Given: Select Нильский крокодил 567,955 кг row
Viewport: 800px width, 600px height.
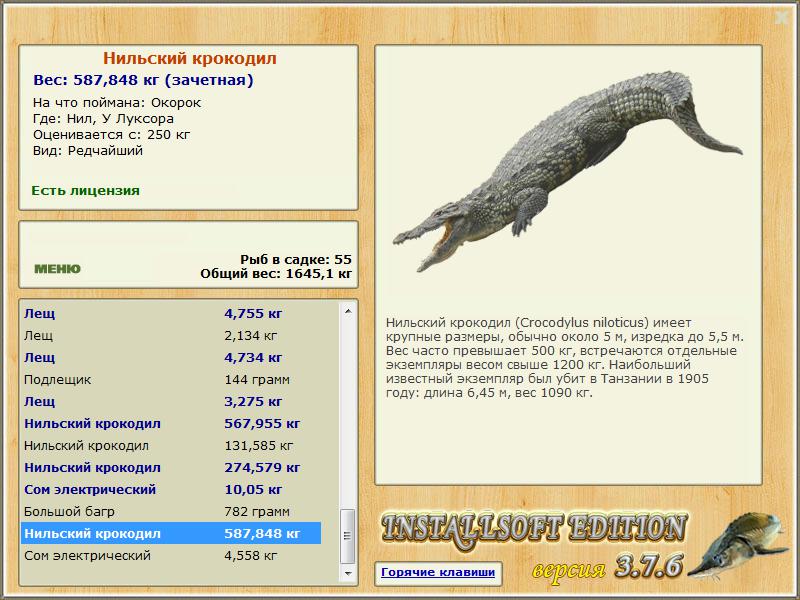Looking at the screenshot, I should [x=171, y=423].
